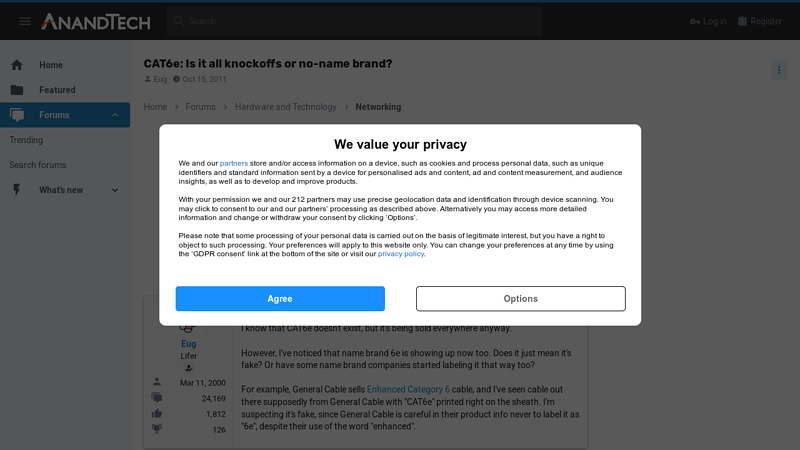This screenshot has width=800, height=450.
Task: Open the hamburger navigation menu
Action: 25,21
